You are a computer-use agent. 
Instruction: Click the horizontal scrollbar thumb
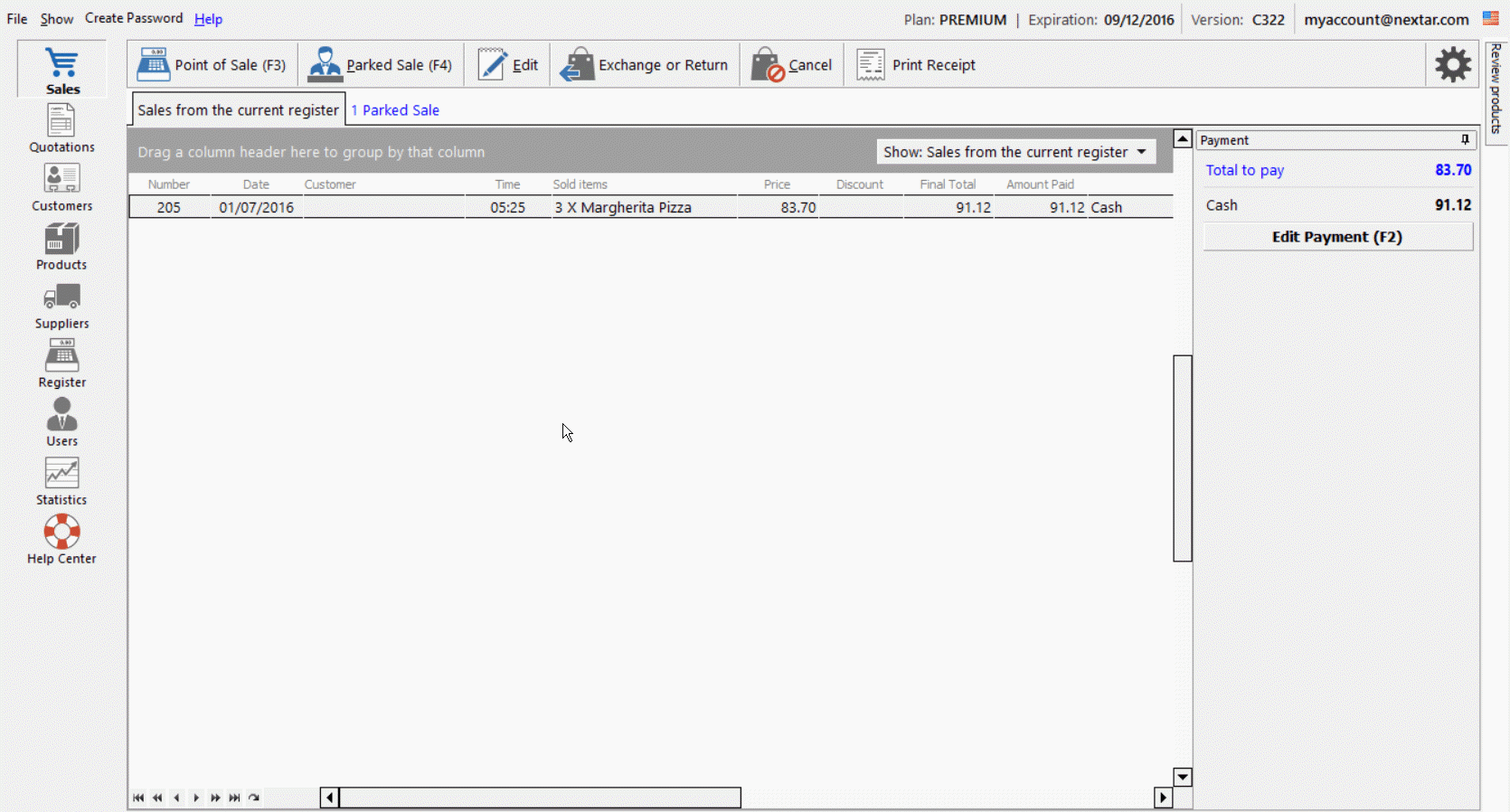[x=540, y=798]
